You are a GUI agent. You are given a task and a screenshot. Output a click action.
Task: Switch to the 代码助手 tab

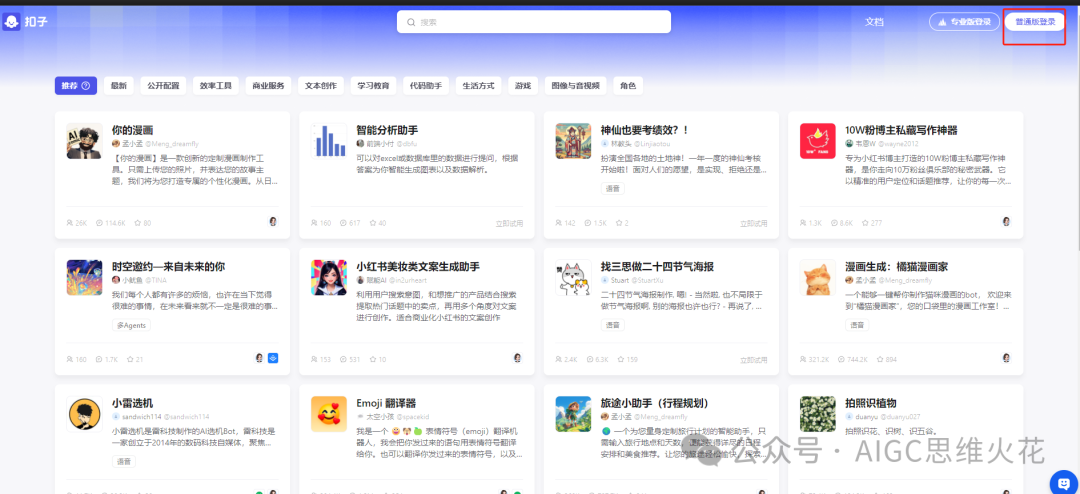tap(426, 86)
